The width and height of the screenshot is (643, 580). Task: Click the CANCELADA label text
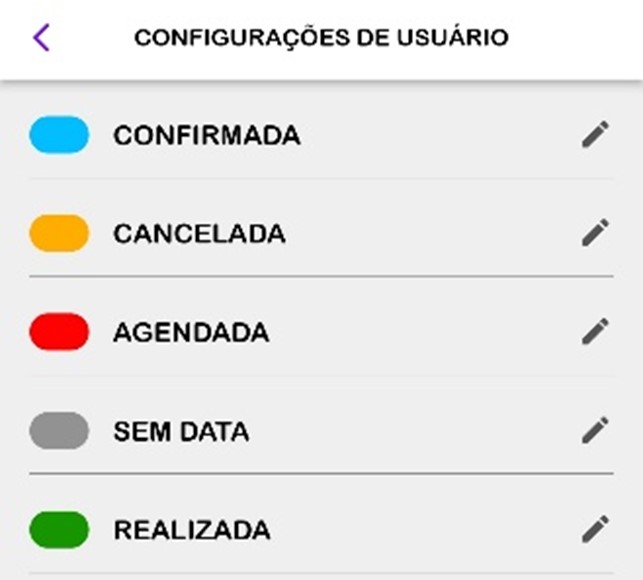pos(199,234)
